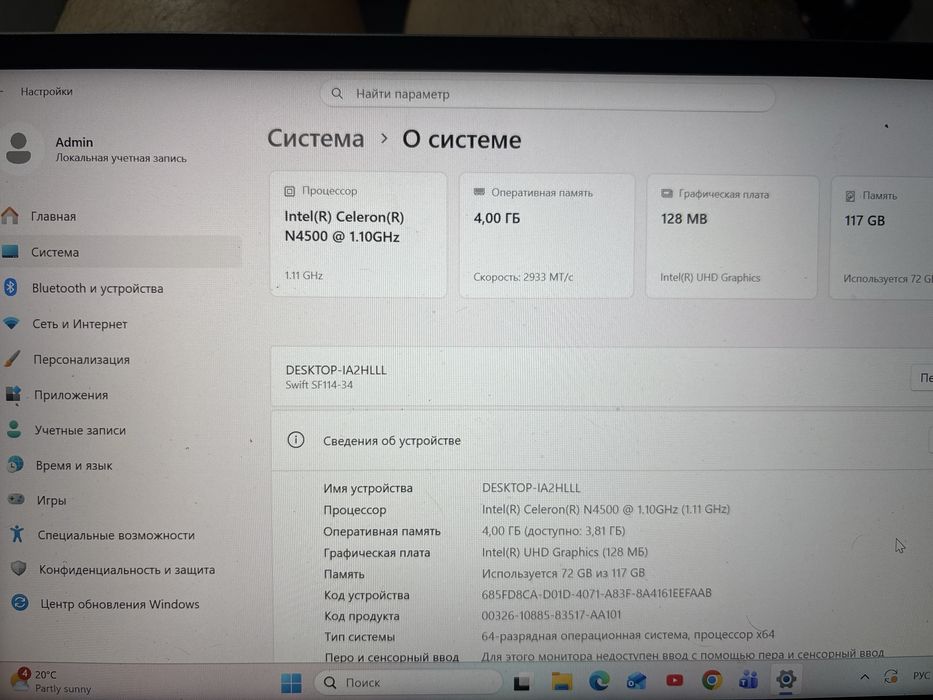Open YouTube from the taskbar

[x=674, y=680]
